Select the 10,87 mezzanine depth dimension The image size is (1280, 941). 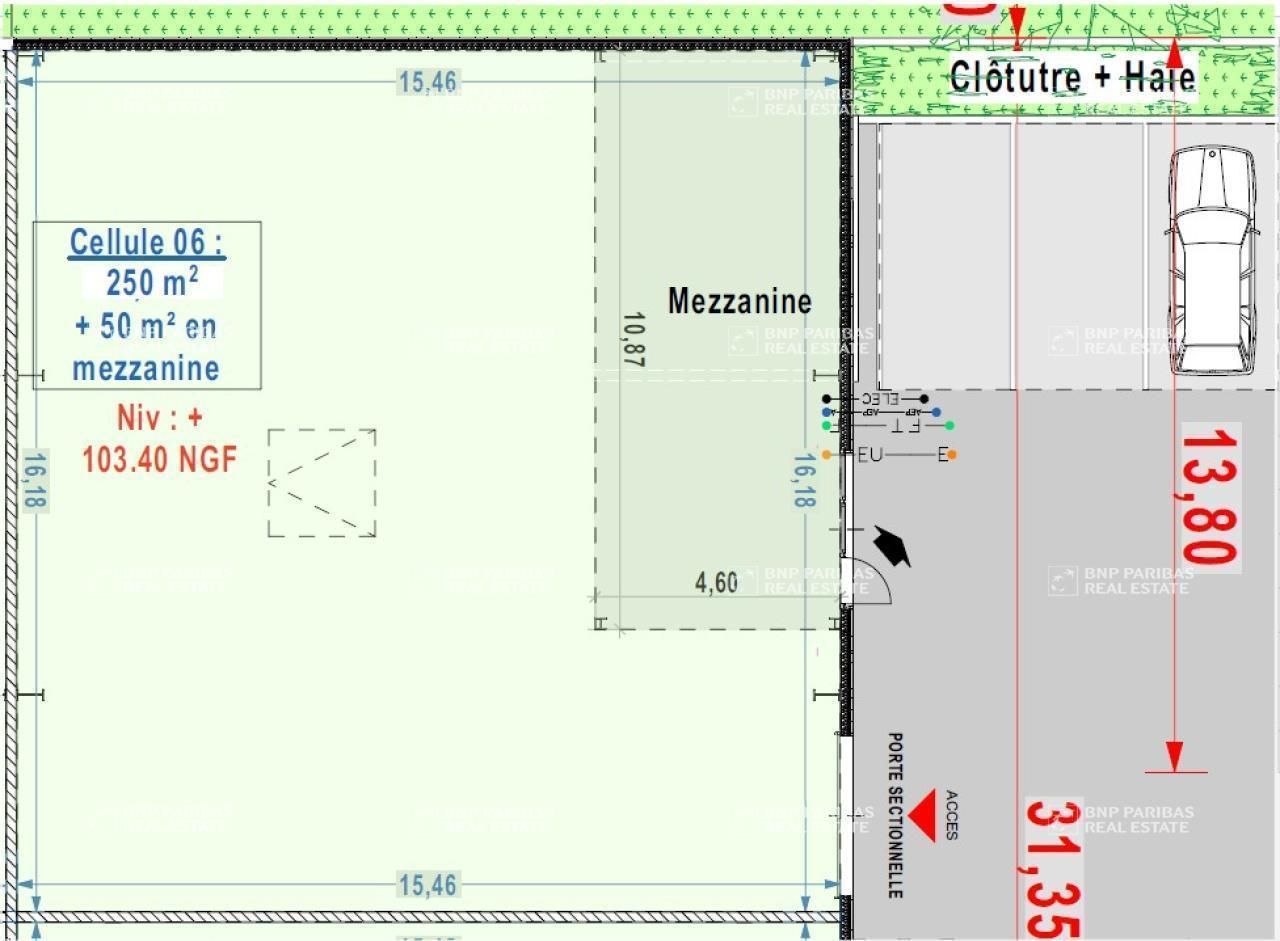(x=632, y=342)
